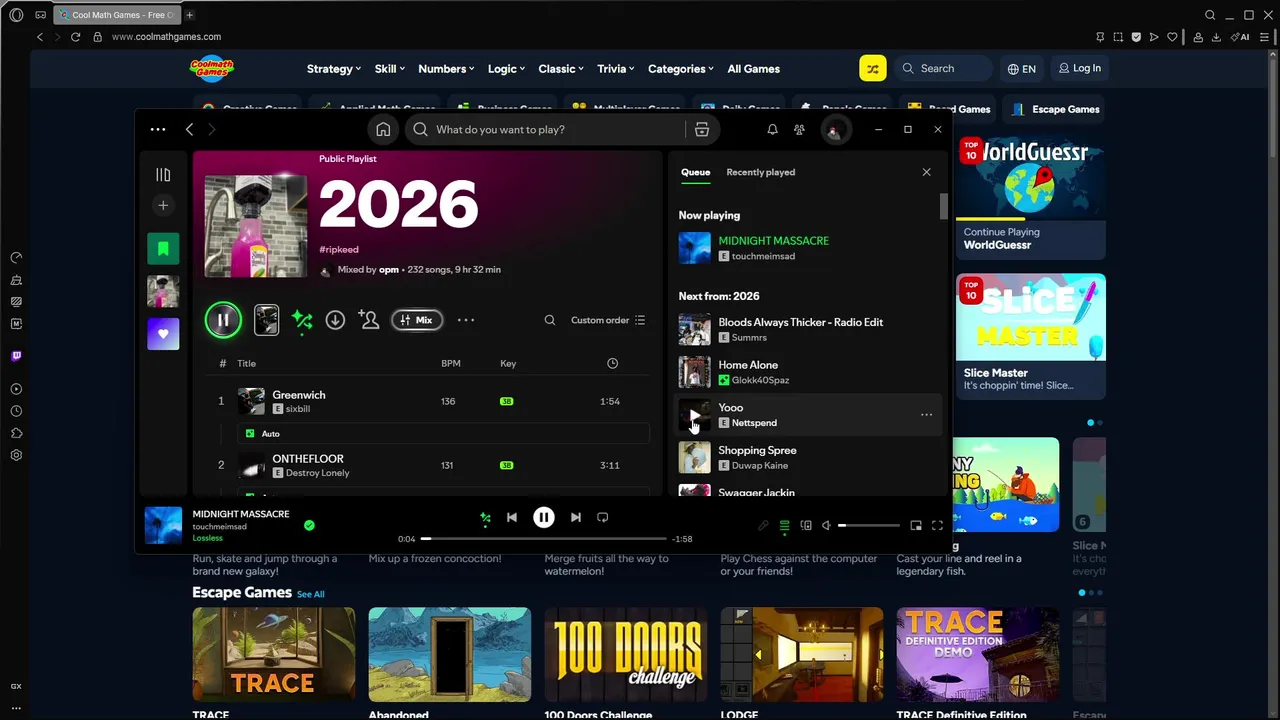This screenshot has width=1280, height=720.
Task: Open Spotify profile avatar menu
Action: pyautogui.click(x=835, y=130)
